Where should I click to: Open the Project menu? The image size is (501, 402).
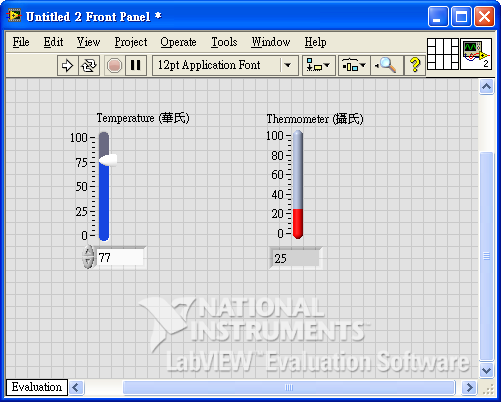pos(131,42)
